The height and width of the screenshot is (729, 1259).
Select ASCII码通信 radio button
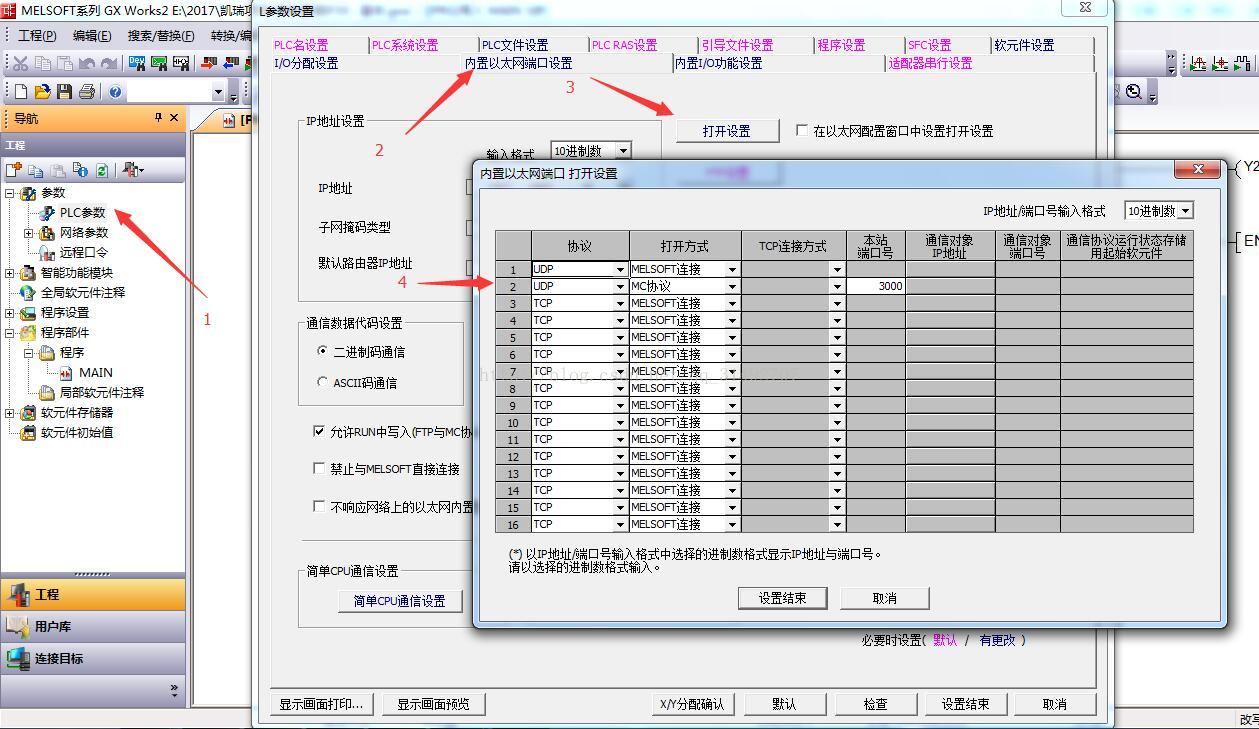click(322, 382)
